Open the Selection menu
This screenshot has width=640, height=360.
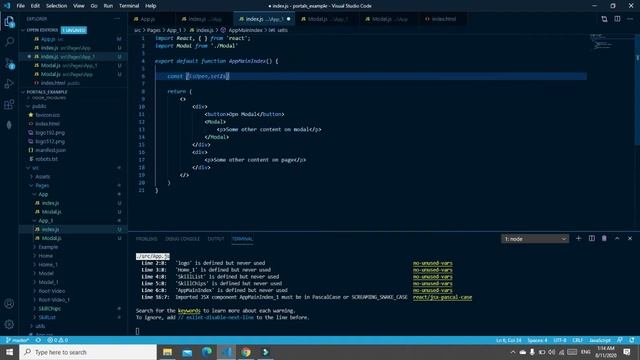[56, 6]
